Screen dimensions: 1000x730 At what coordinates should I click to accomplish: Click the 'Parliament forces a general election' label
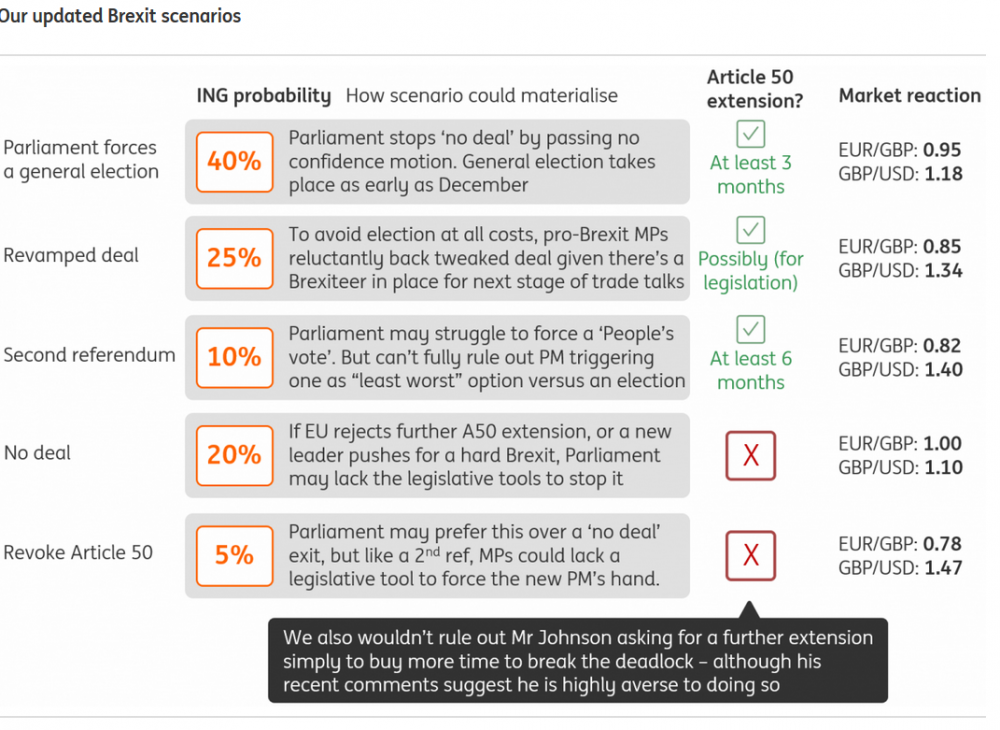coord(81,160)
